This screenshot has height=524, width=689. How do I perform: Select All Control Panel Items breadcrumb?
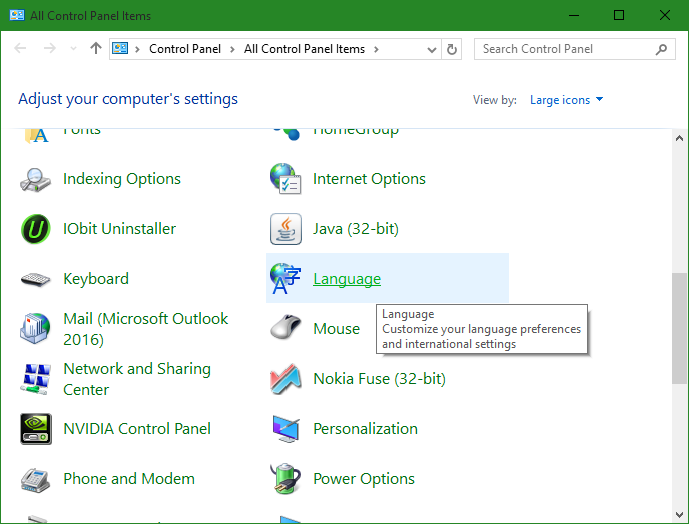point(305,49)
